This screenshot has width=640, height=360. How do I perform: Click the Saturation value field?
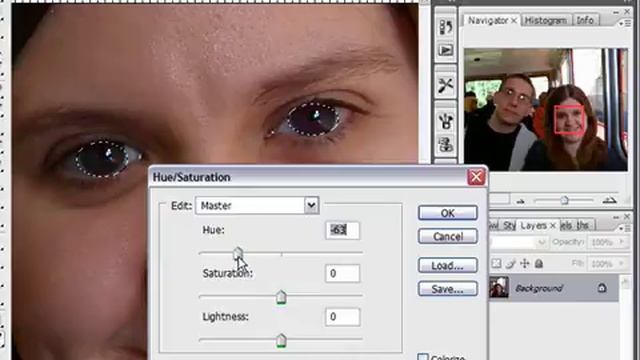[342, 273]
